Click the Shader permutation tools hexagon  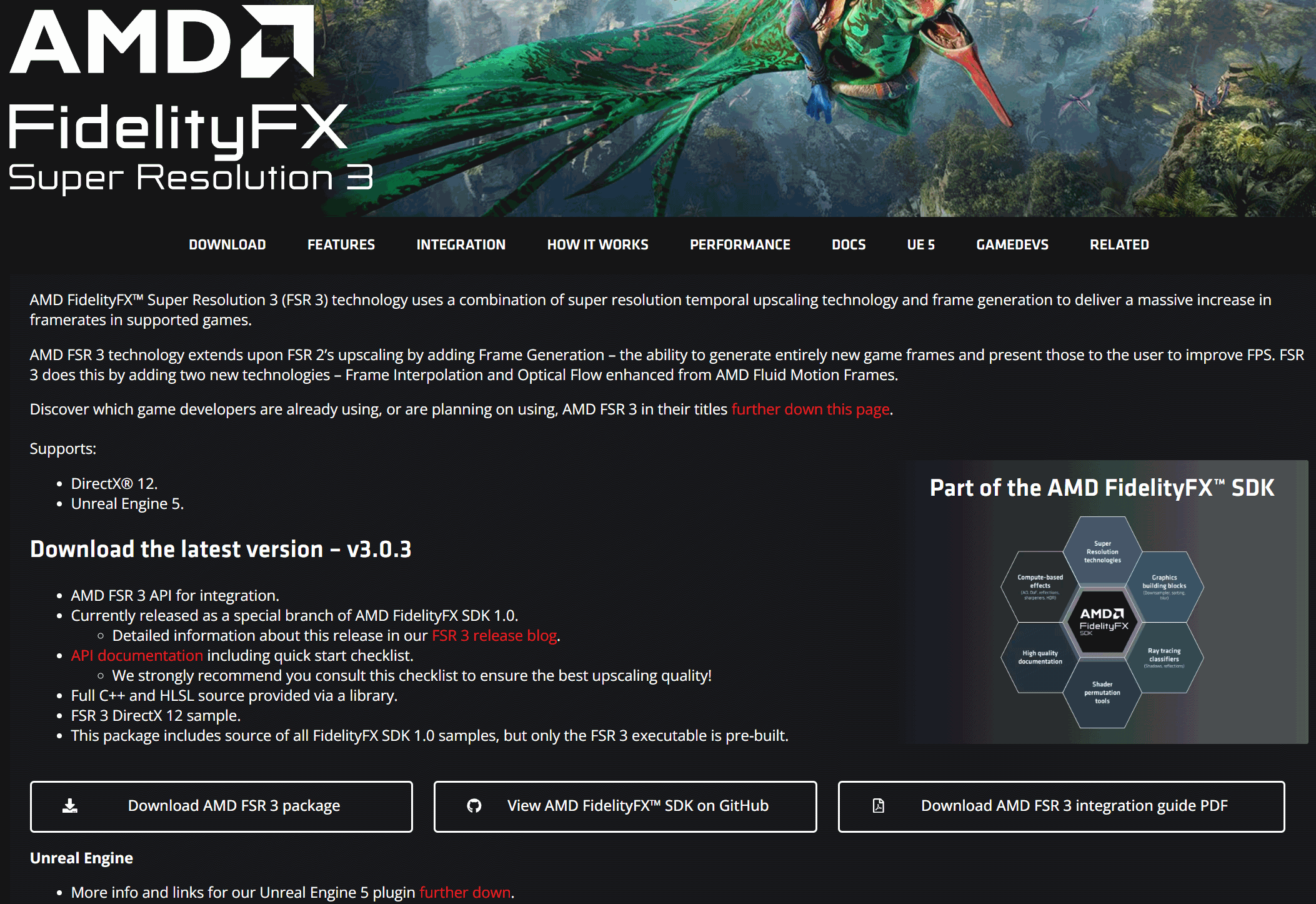(1104, 694)
